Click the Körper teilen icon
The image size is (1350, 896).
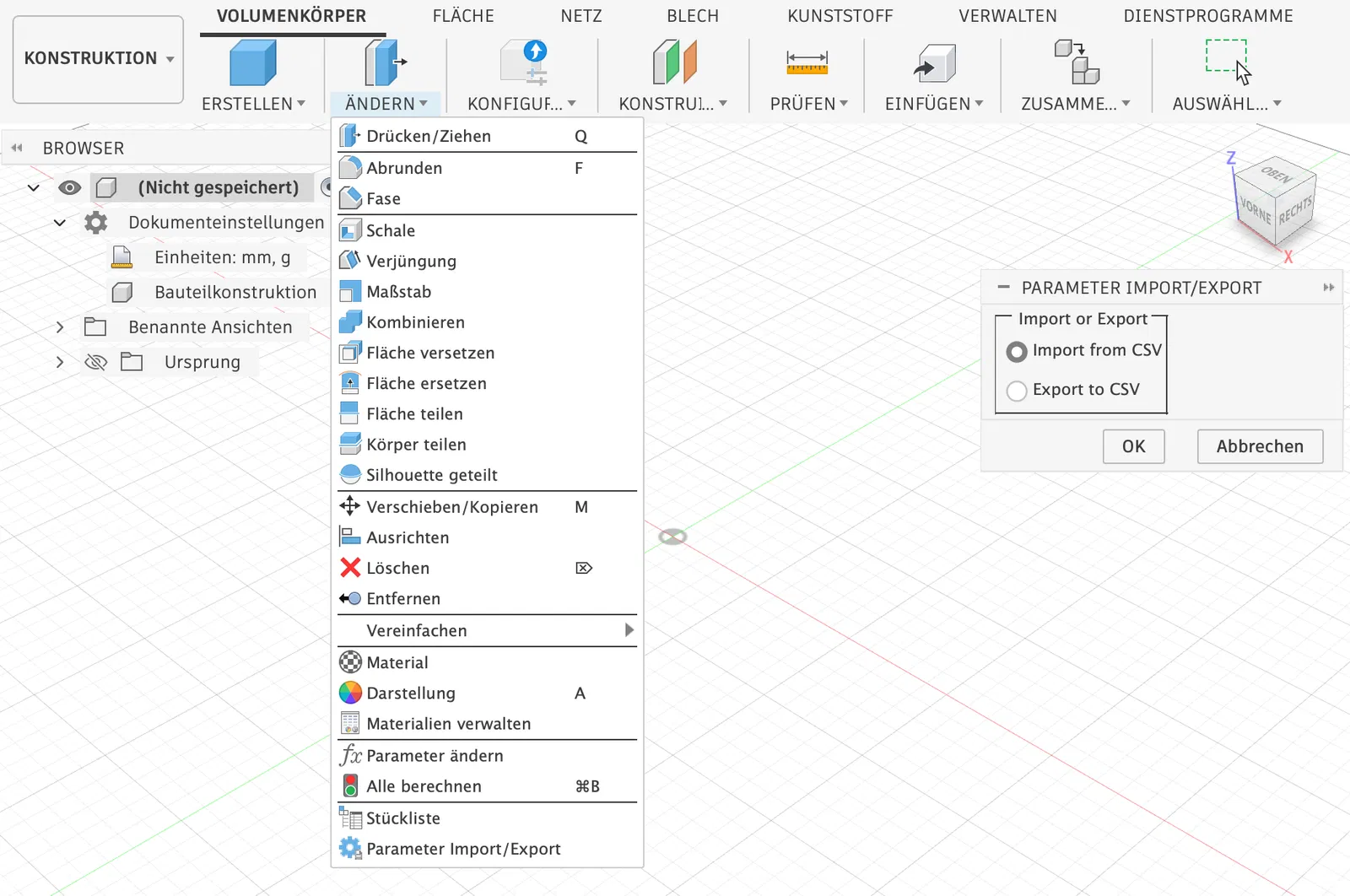point(350,444)
